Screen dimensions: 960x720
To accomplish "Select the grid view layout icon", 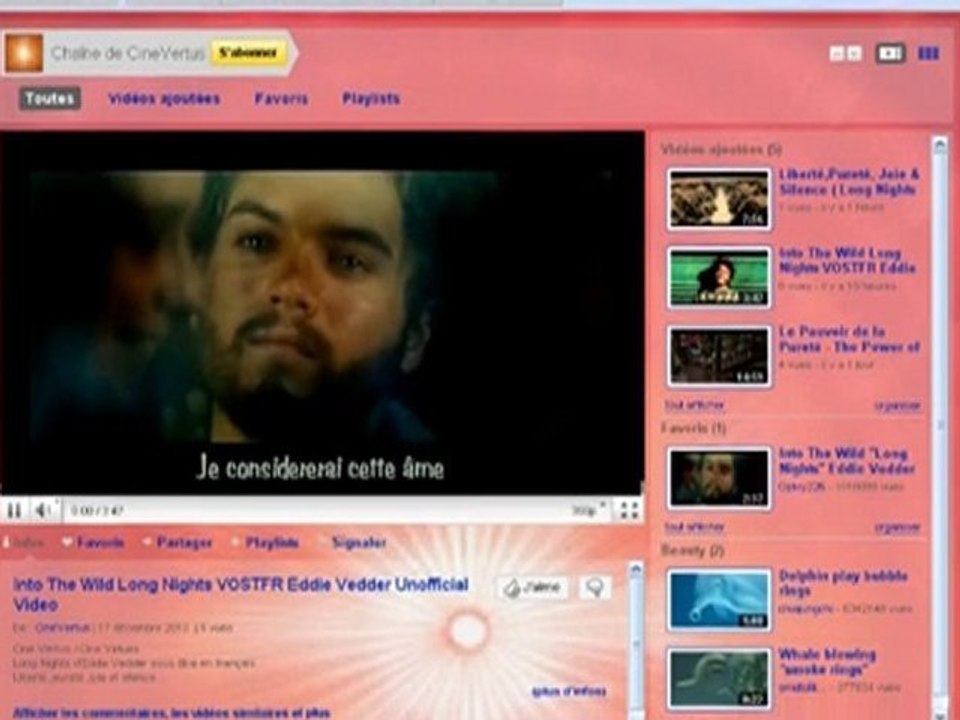I will point(928,54).
